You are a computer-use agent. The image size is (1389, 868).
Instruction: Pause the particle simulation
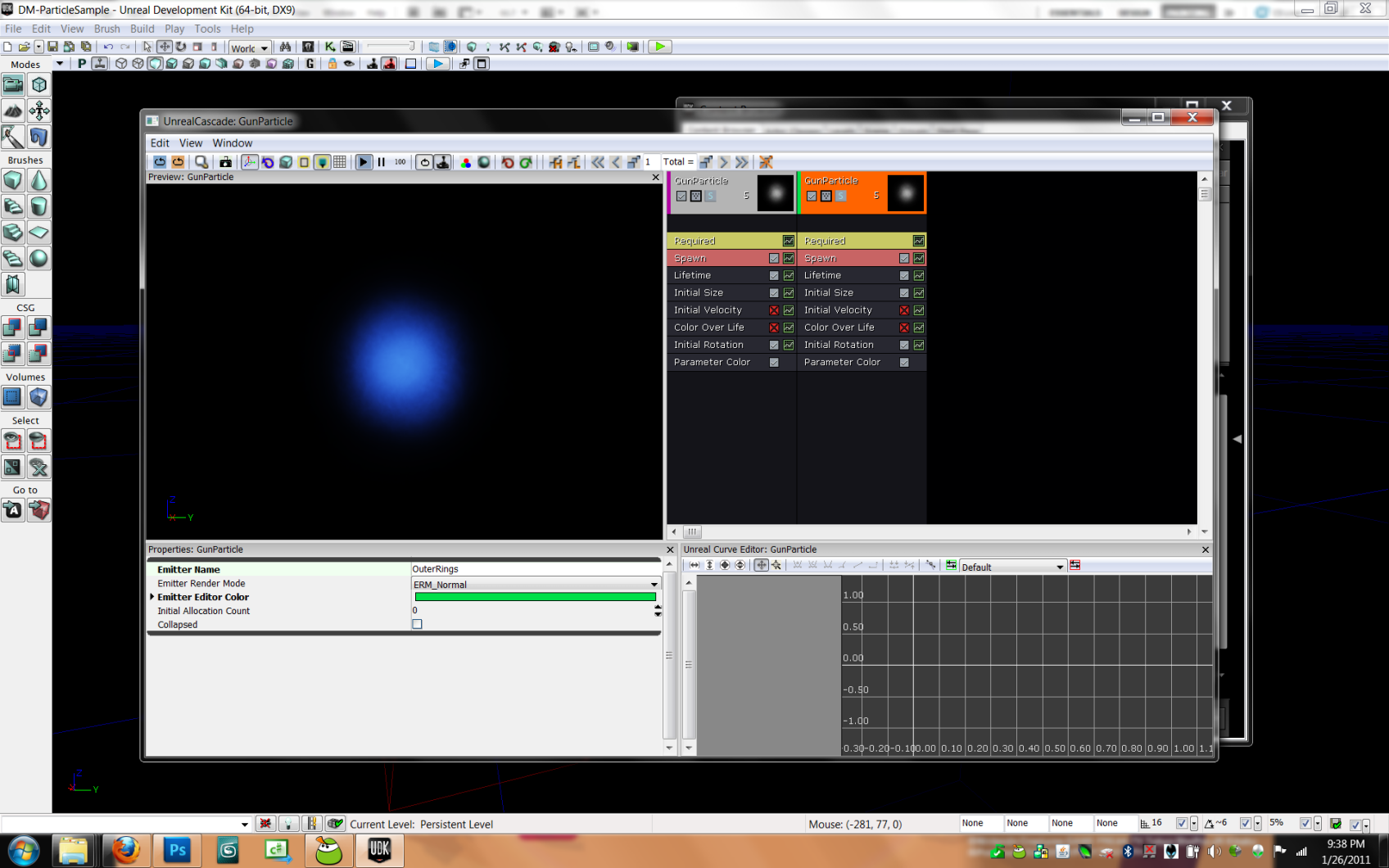pyautogui.click(x=382, y=162)
